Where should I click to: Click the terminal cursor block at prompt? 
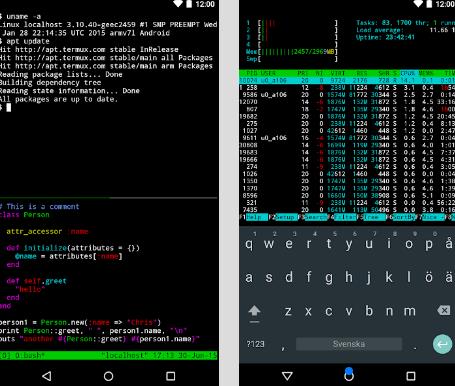[9, 107]
